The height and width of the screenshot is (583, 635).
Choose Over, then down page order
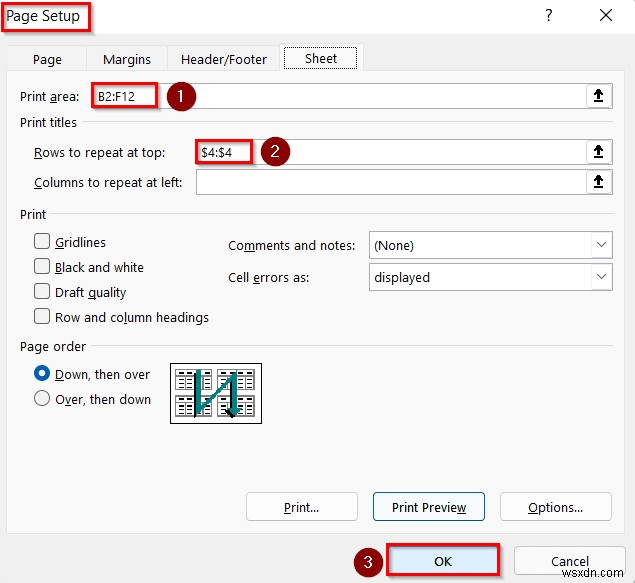coord(42,398)
